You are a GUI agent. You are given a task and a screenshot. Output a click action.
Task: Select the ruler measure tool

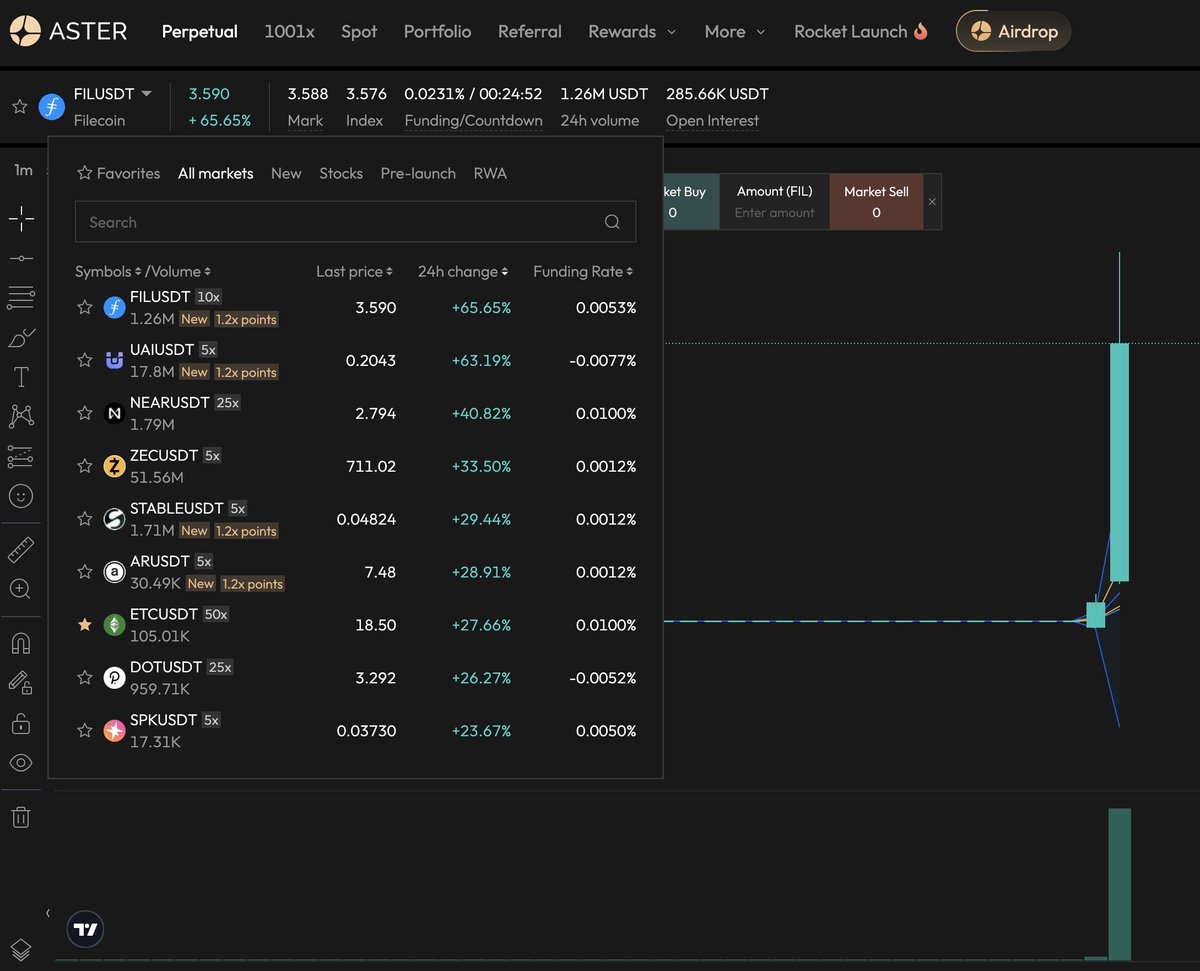click(x=21, y=550)
